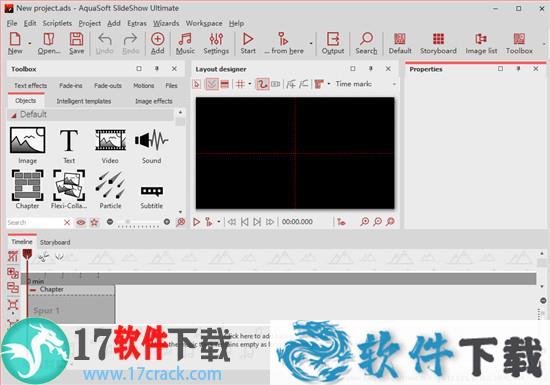Toggle selection pointer tool in Layout designer
Viewport: 550px width, 385px height.
[x=197, y=84]
